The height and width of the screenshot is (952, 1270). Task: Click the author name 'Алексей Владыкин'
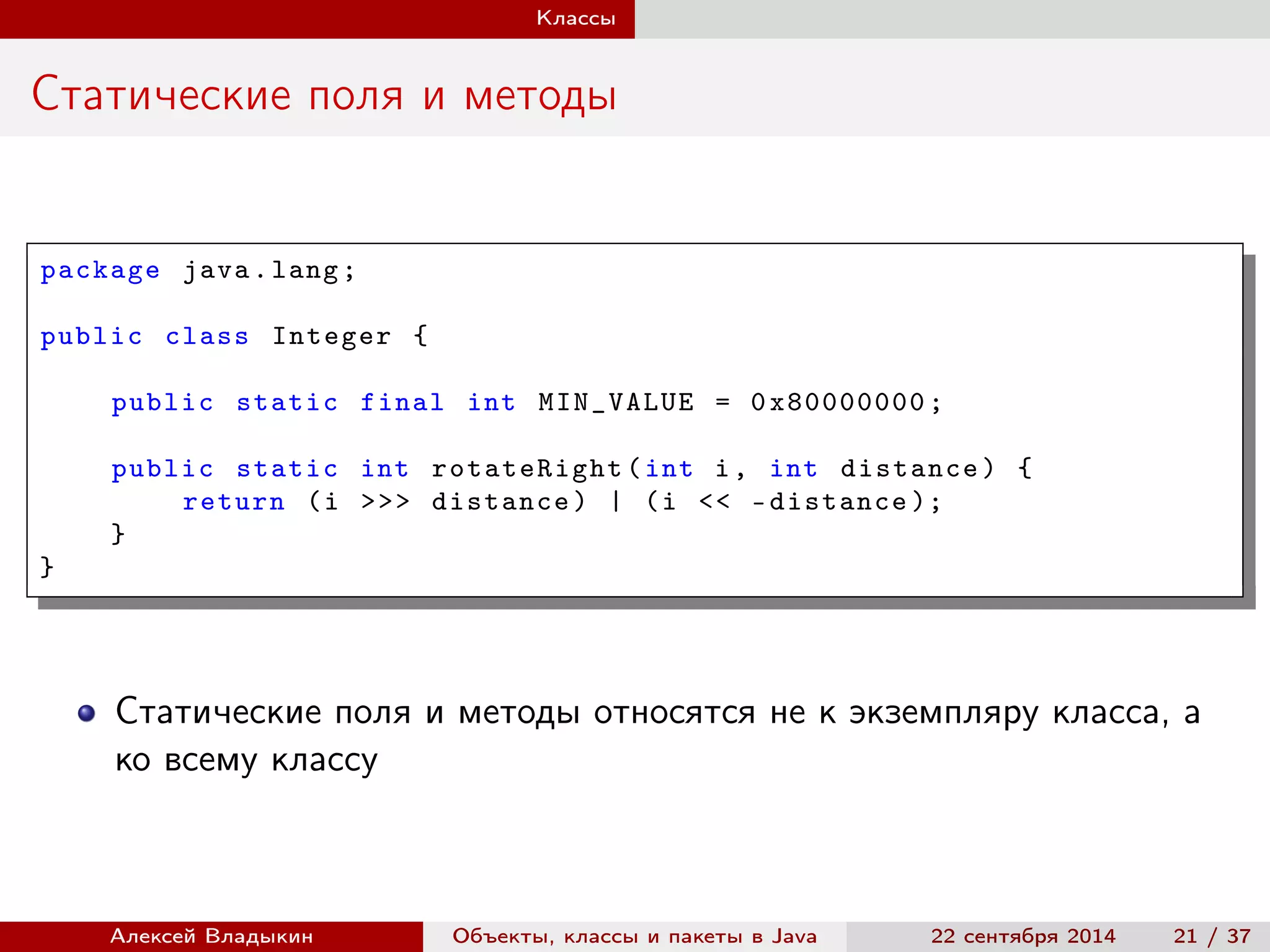coord(211,936)
